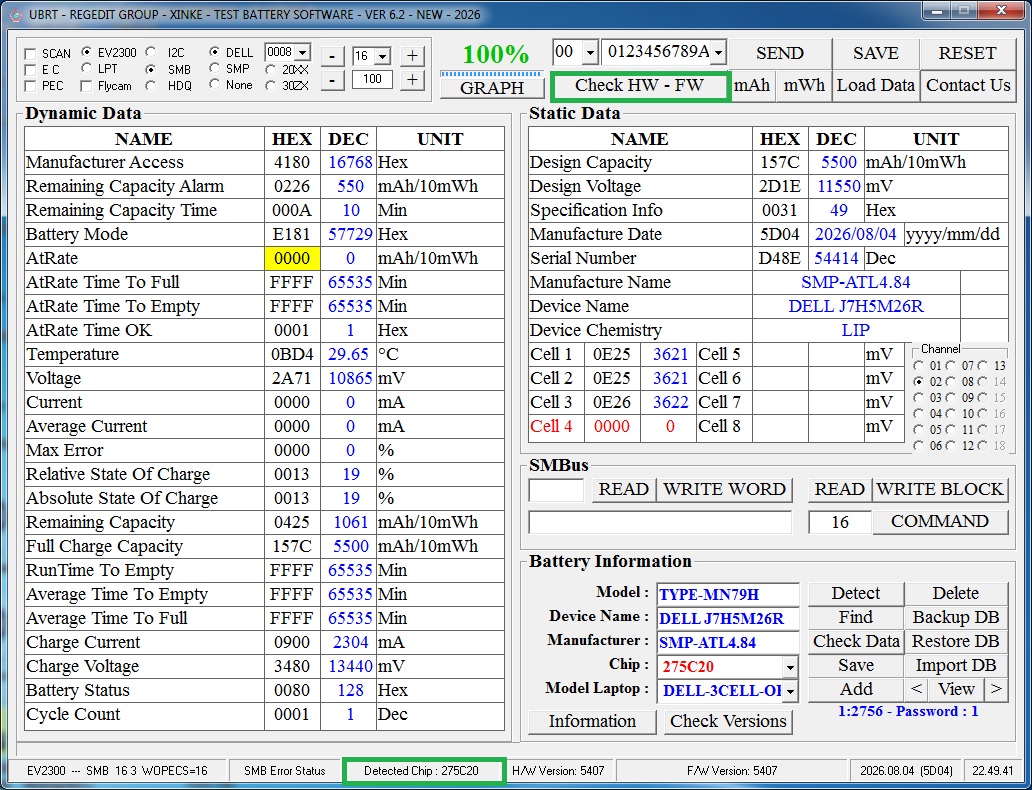
Task: Open the Chip 275C20 dropdown
Action: point(790,668)
